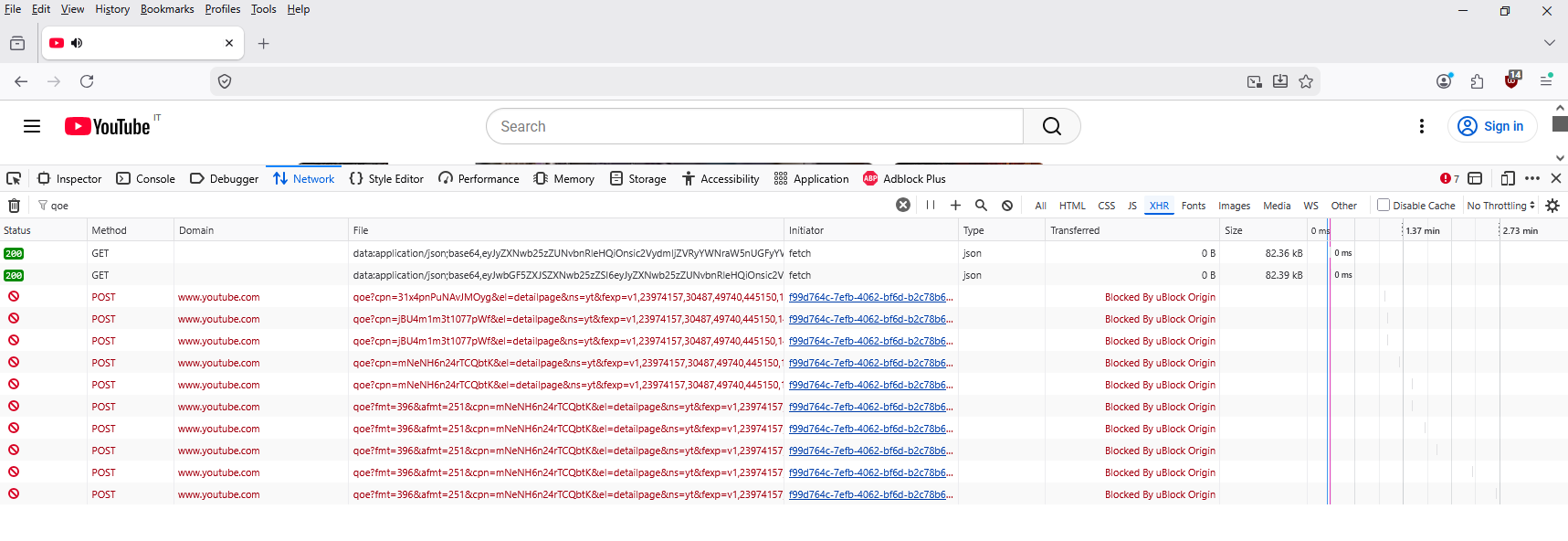This screenshot has height=541, width=1568.
Task: Open Firefox View from the tab bar
Action: [17, 43]
